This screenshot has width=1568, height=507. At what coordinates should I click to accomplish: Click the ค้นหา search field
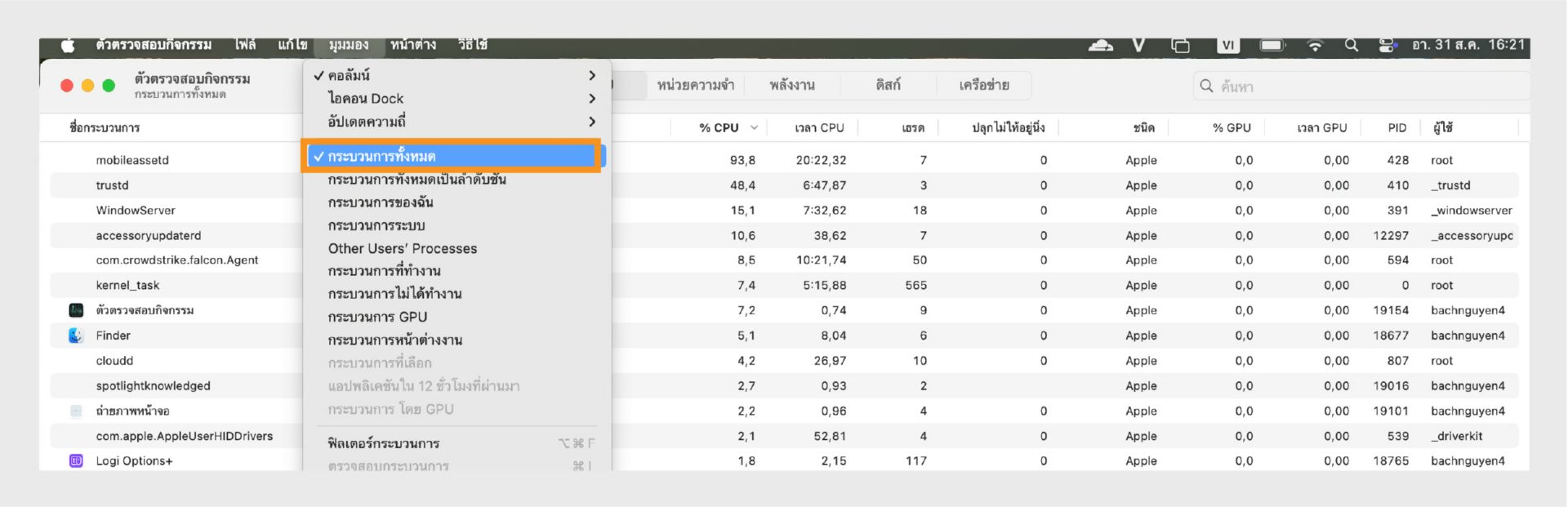click(x=1361, y=86)
